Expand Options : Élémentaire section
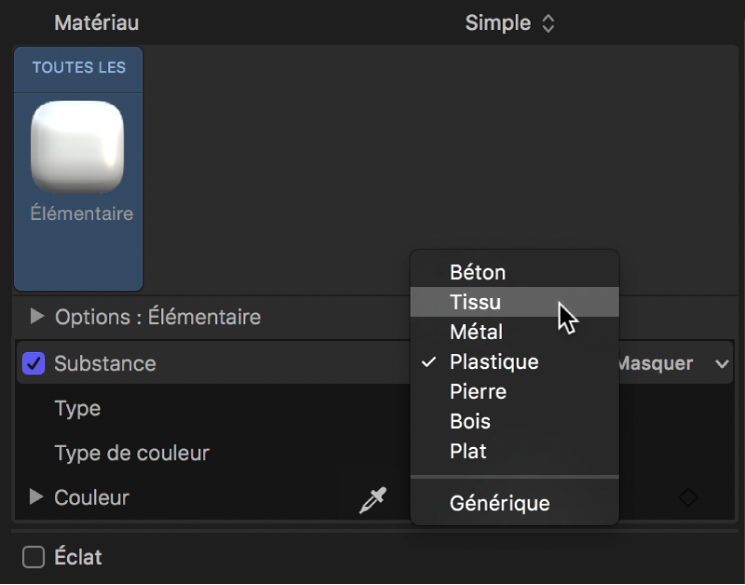The width and height of the screenshot is (745, 585). click(38, 317)
